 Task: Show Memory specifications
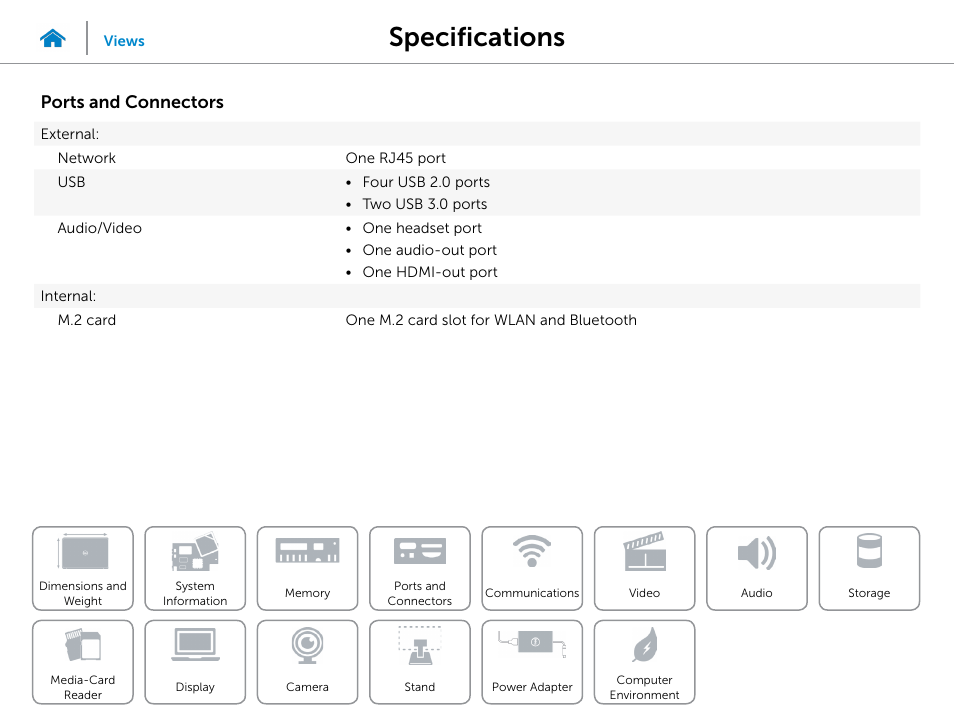307,568
